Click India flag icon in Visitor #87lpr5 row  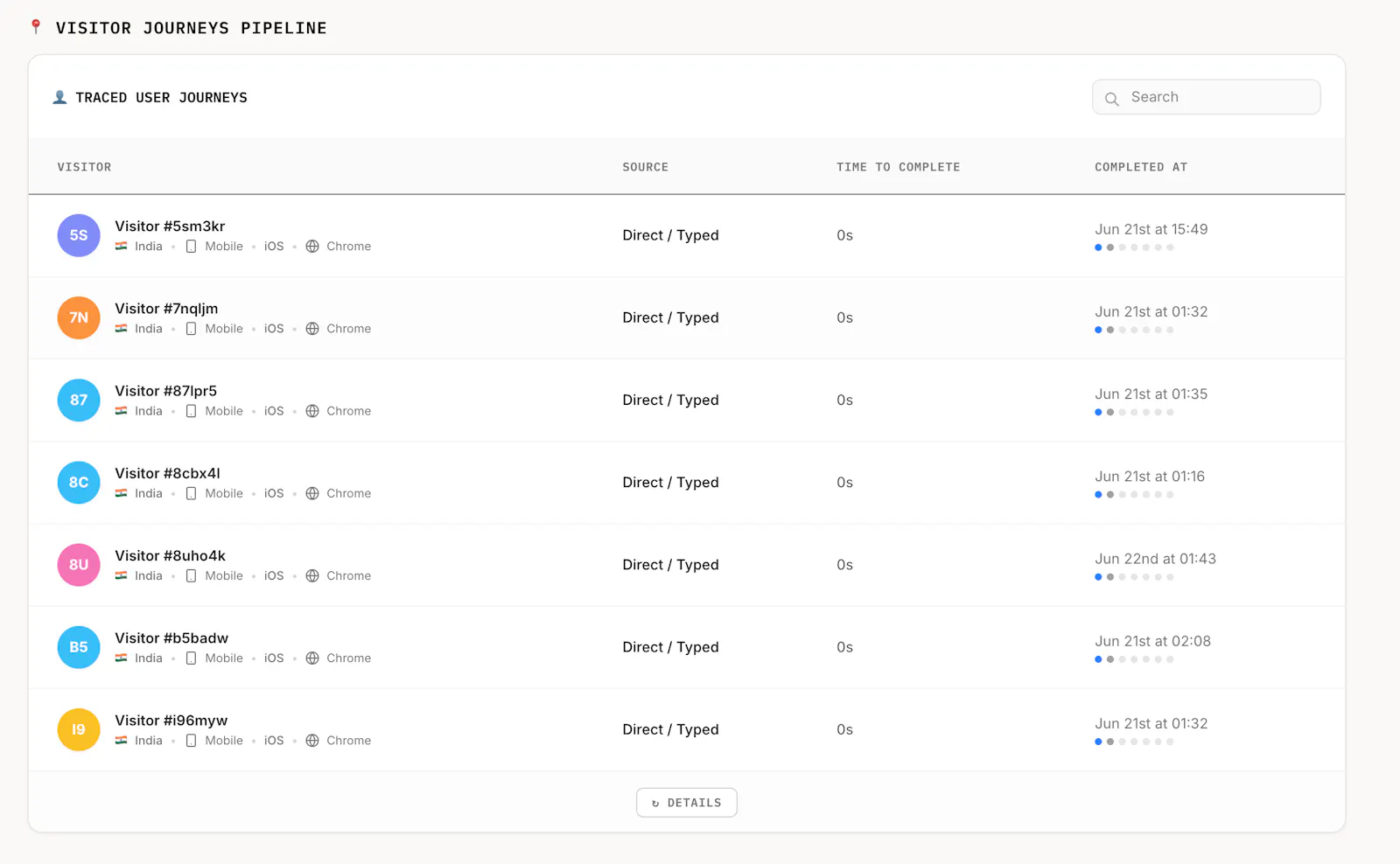(122, 411)
